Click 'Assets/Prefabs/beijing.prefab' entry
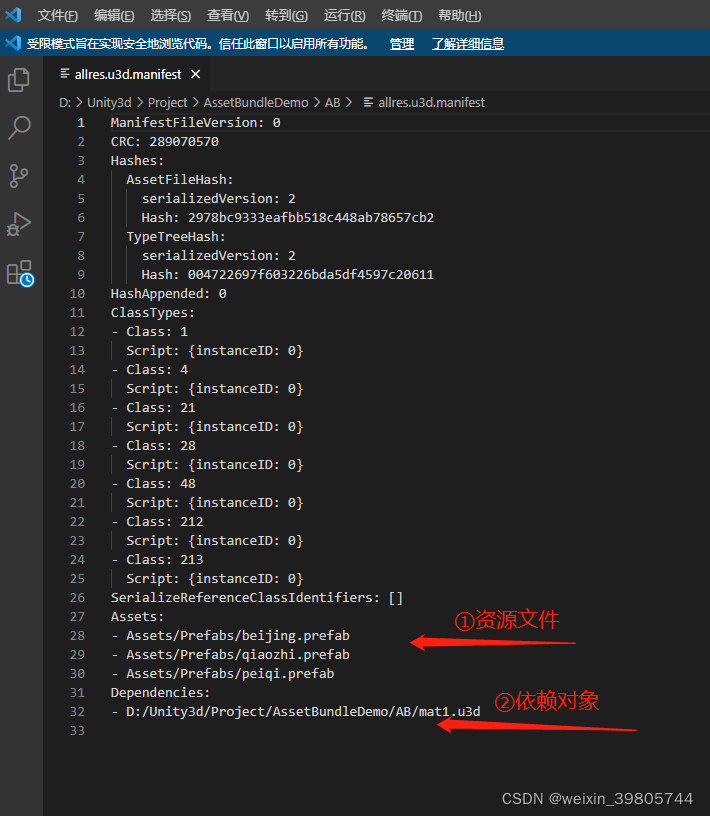 [x=238, y=635]
